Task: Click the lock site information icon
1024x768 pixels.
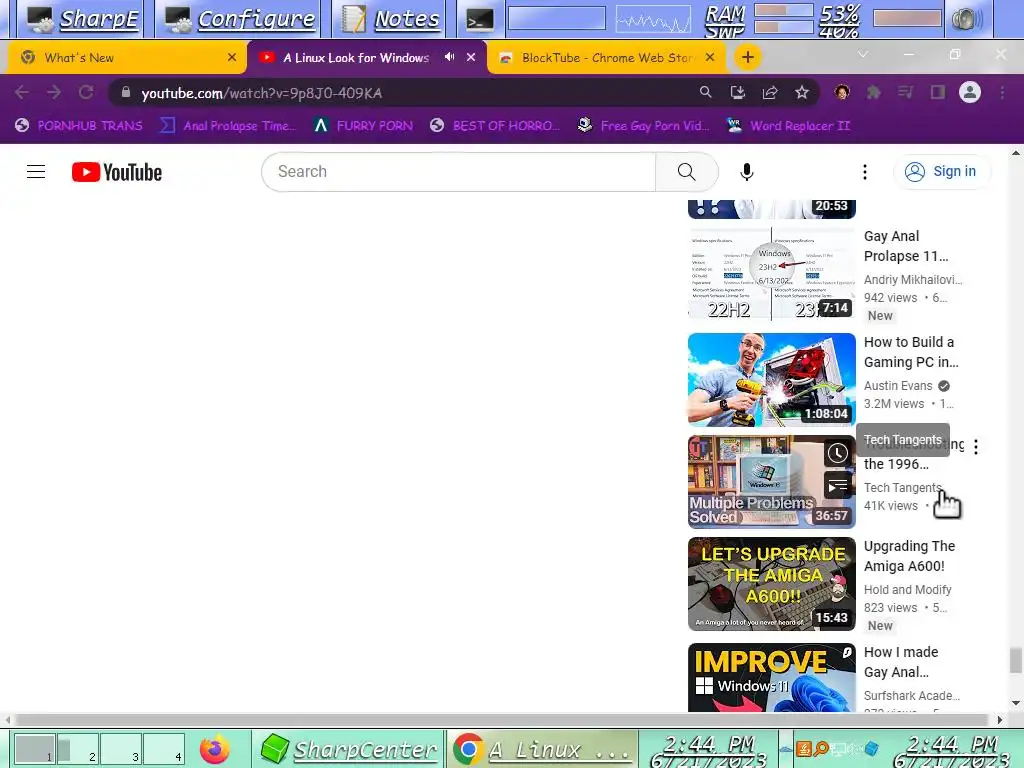Action: (x=126, y=92)
